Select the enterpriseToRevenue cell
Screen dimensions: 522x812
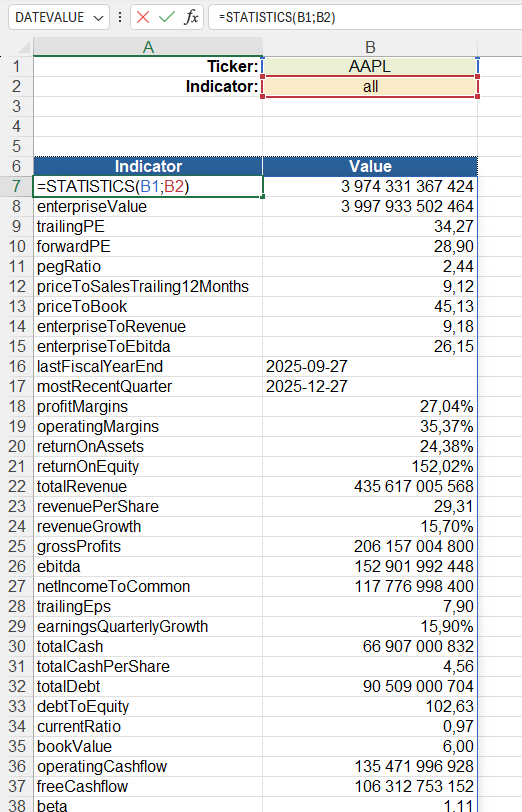pyautogui.click(x=148, y=327)
